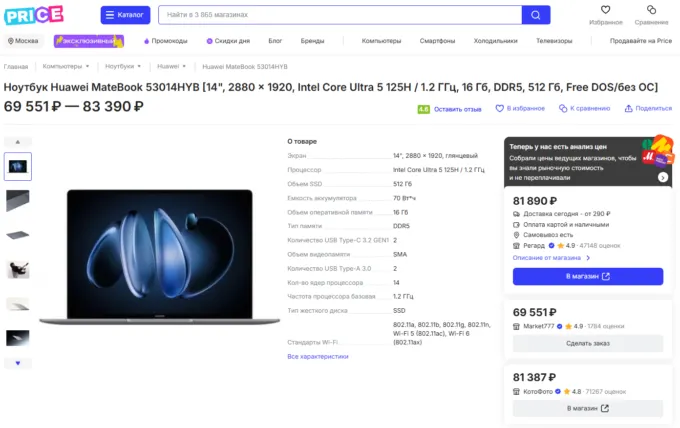Click the down arrow below thumbnails
Image resolution: width=680 pixels, height=428 pixels.
(18, 363)
